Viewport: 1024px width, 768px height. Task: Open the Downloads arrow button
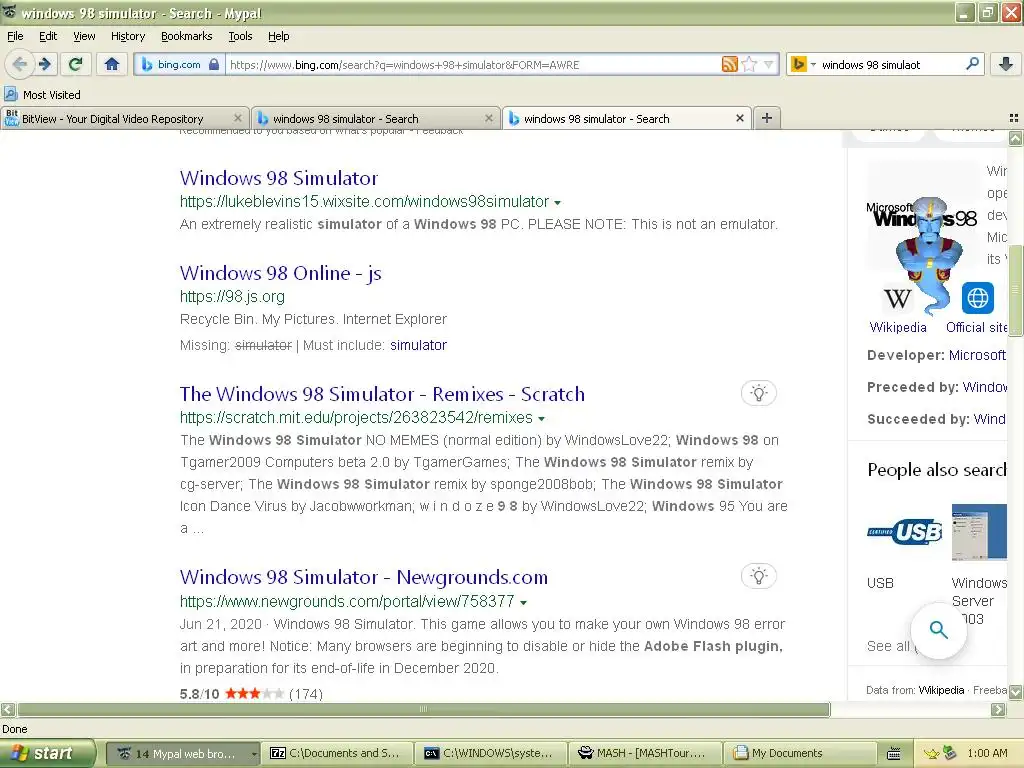(x=1006, y=64)
